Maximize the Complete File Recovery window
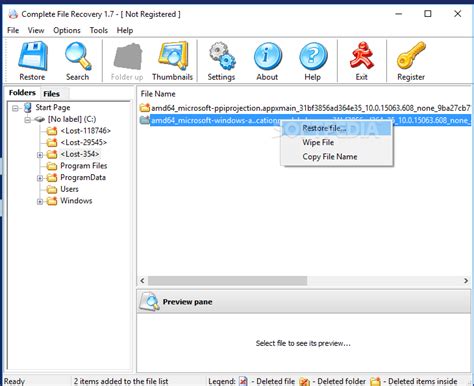This screenshot has height=386, width=474. pyautogui.click(x=428, y=14)
